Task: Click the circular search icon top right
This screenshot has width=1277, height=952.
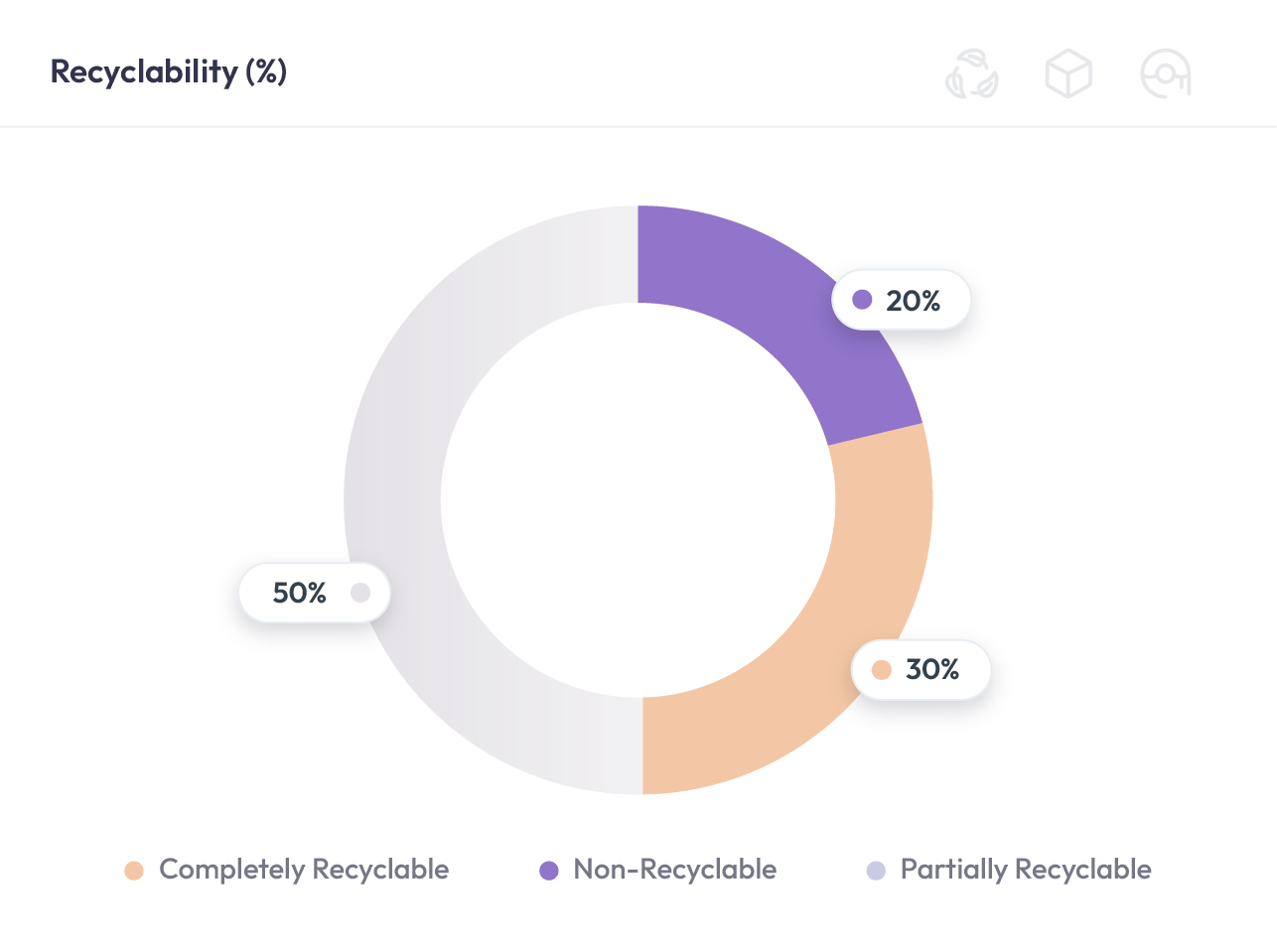Action: [1164, 72]
